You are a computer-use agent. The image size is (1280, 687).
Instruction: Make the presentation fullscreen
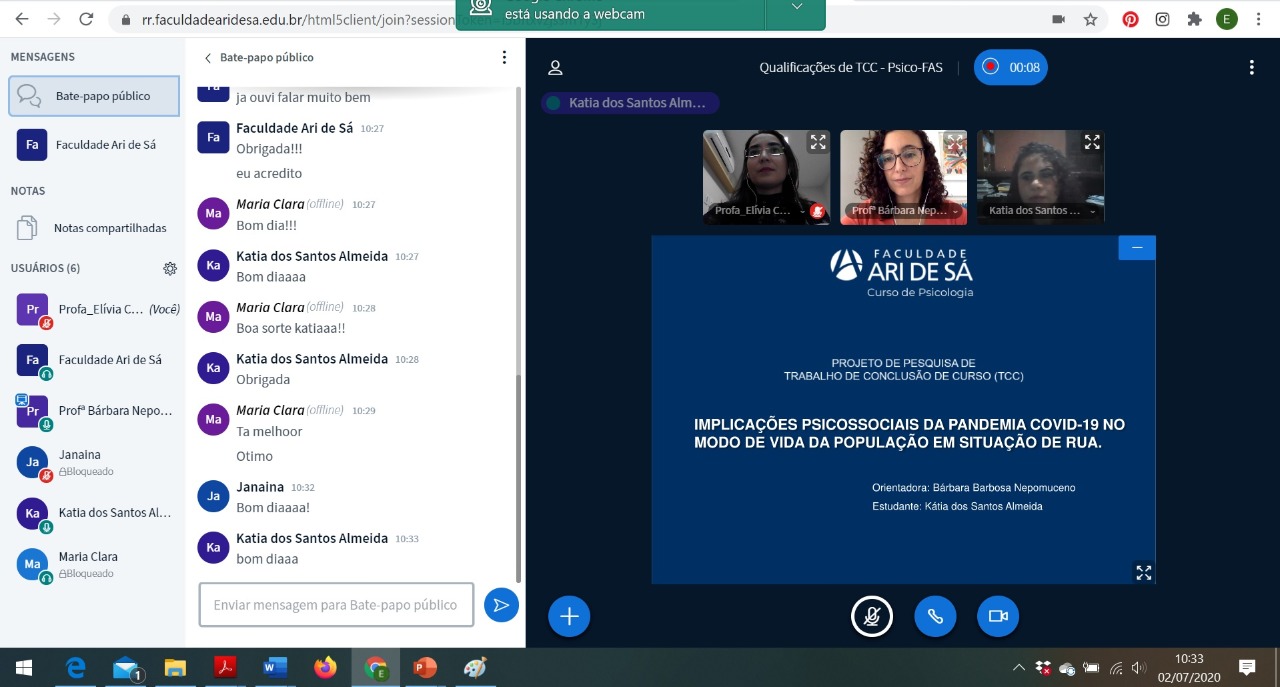(x=1144, y=572)
